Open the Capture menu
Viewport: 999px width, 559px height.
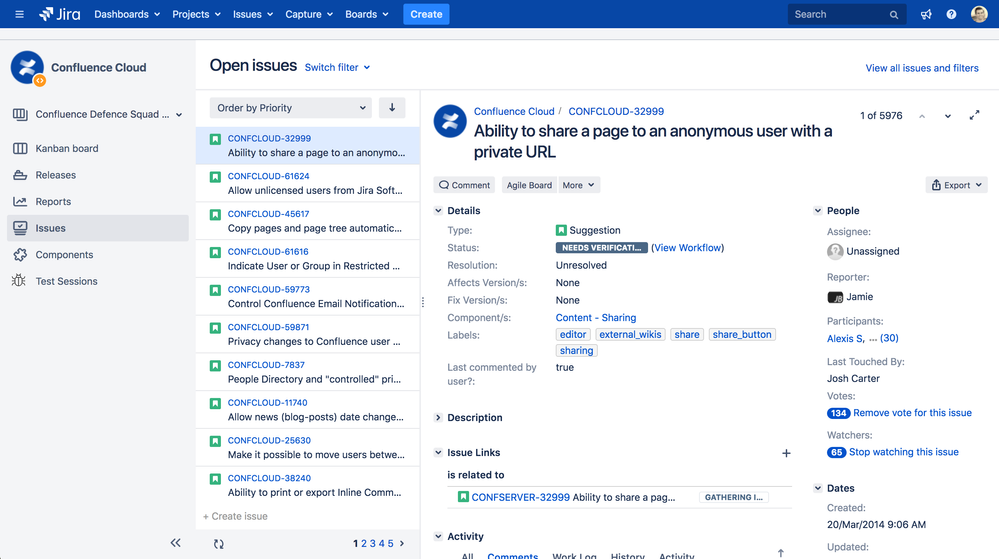click(x=309, y=14)
